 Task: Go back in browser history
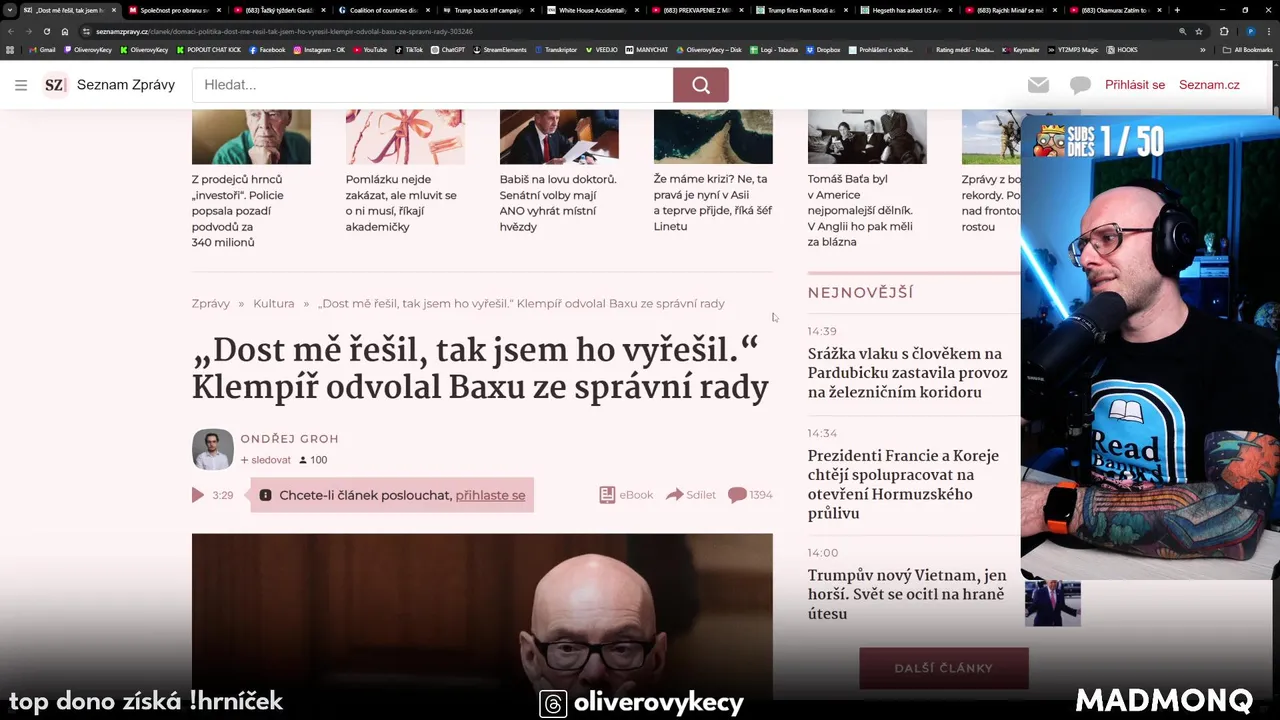coord(10,31)
